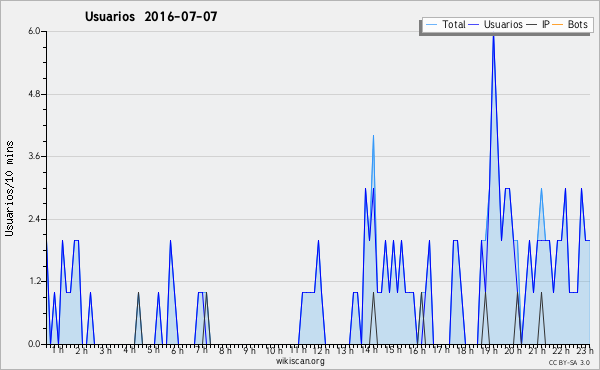Click the 4.8 y-axis value
The width and height of the screenshot is (600, 370).
(x=34, y=94)
